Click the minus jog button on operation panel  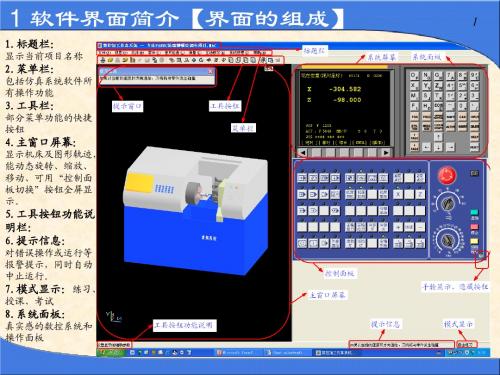click(420, 227)
